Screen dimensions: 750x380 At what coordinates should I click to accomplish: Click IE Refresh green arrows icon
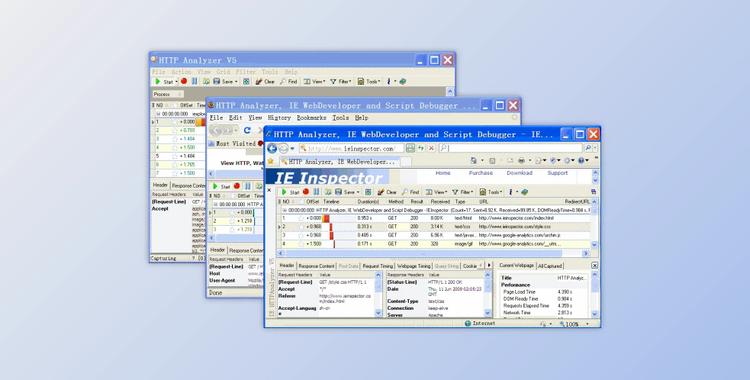(421, 148)
